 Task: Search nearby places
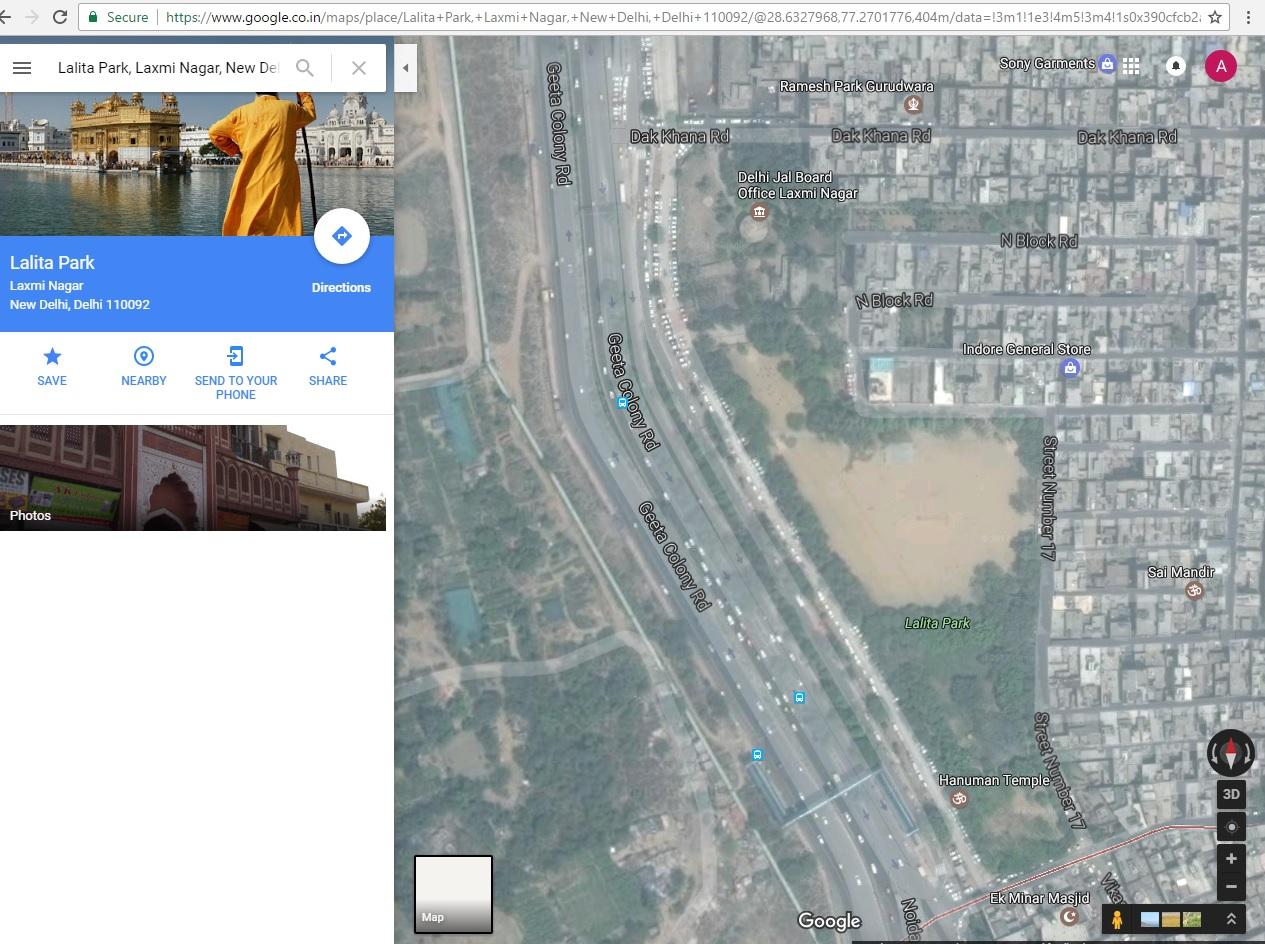click(x=144, y=366)
